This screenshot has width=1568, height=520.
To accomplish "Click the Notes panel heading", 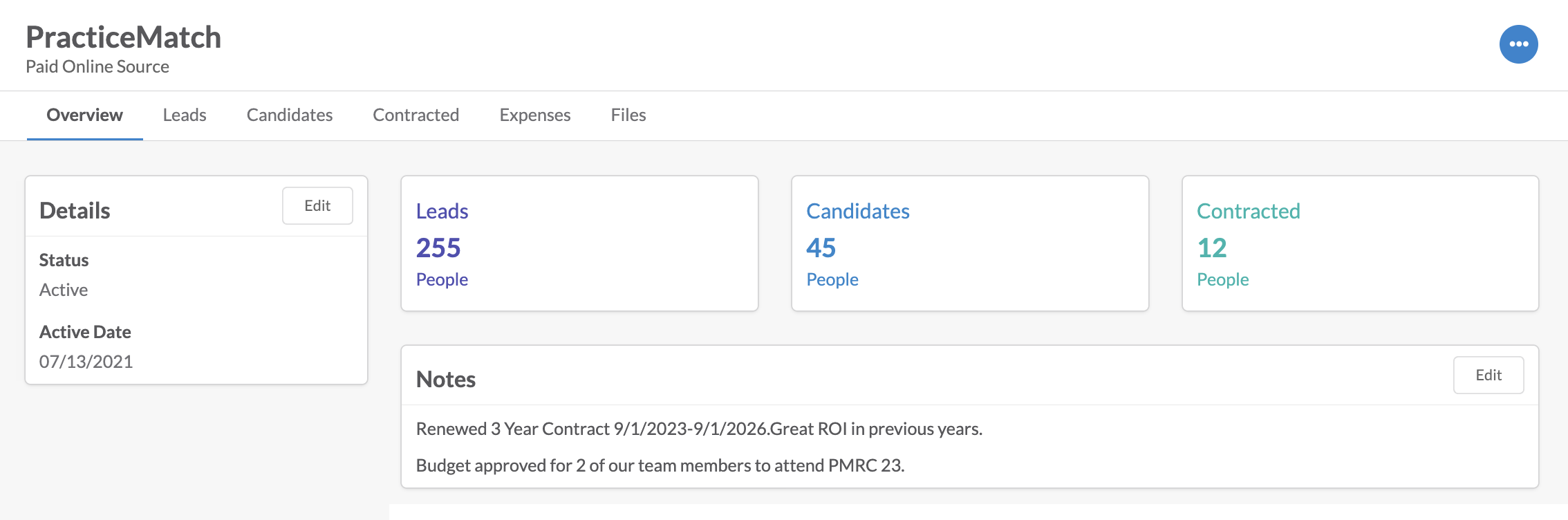I will [x=446, y=379].
